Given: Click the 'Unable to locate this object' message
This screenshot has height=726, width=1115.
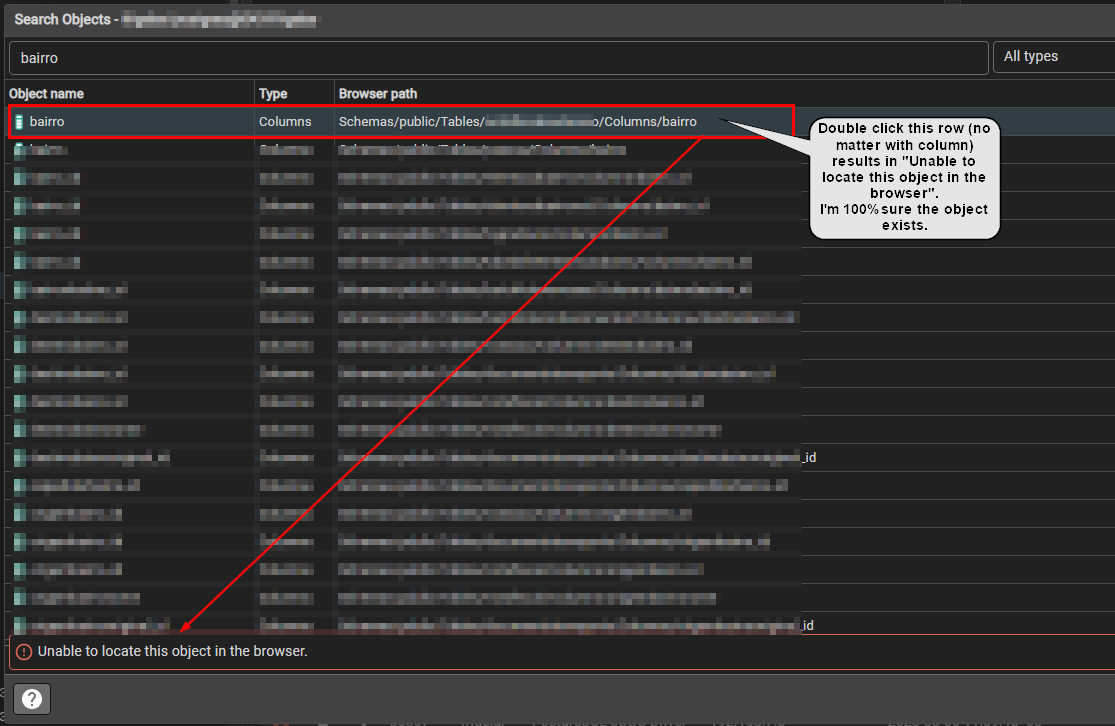Looking at the screenshot, I should [172, 652].
